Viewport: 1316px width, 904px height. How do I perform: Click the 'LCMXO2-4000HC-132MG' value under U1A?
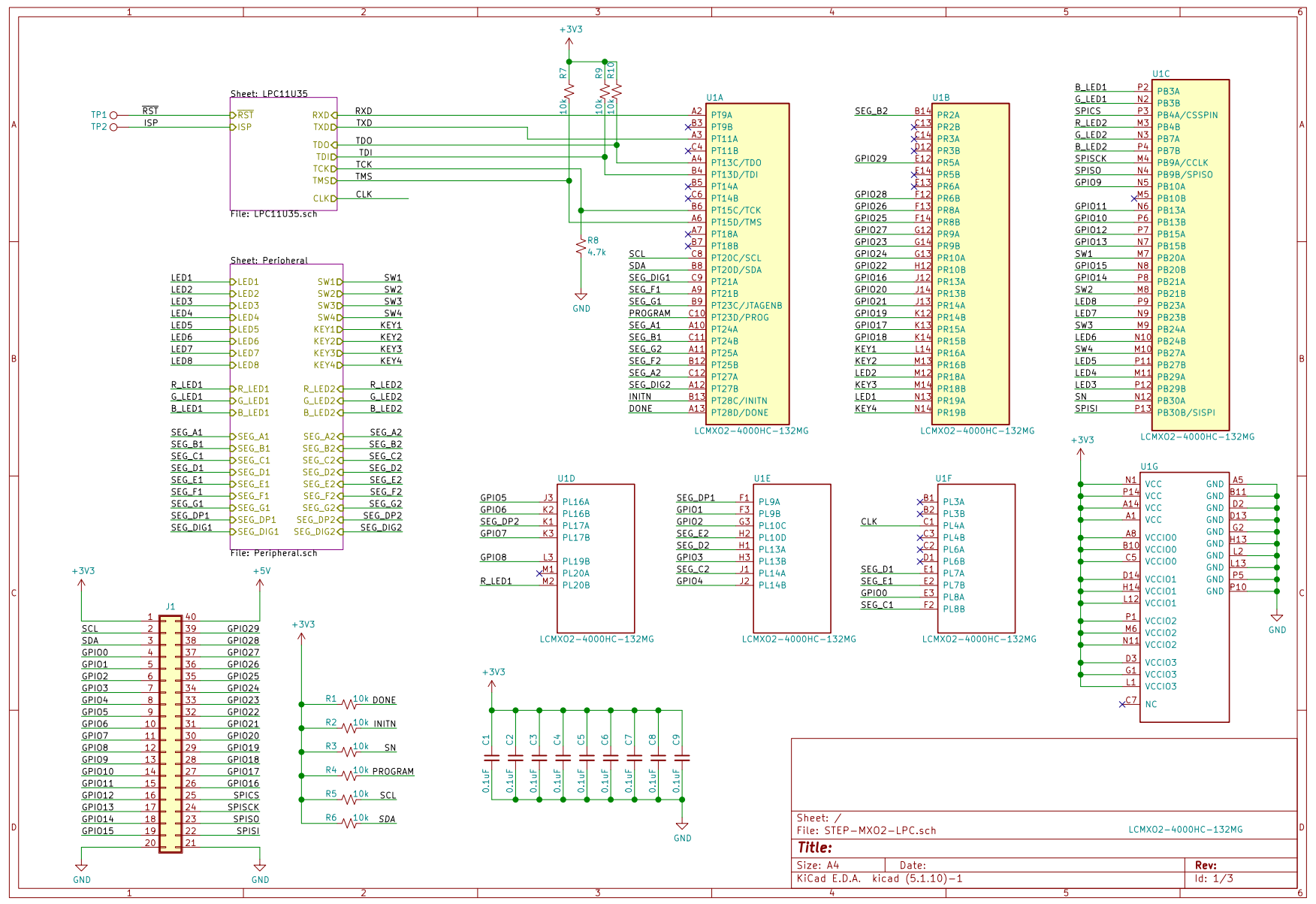751,431
